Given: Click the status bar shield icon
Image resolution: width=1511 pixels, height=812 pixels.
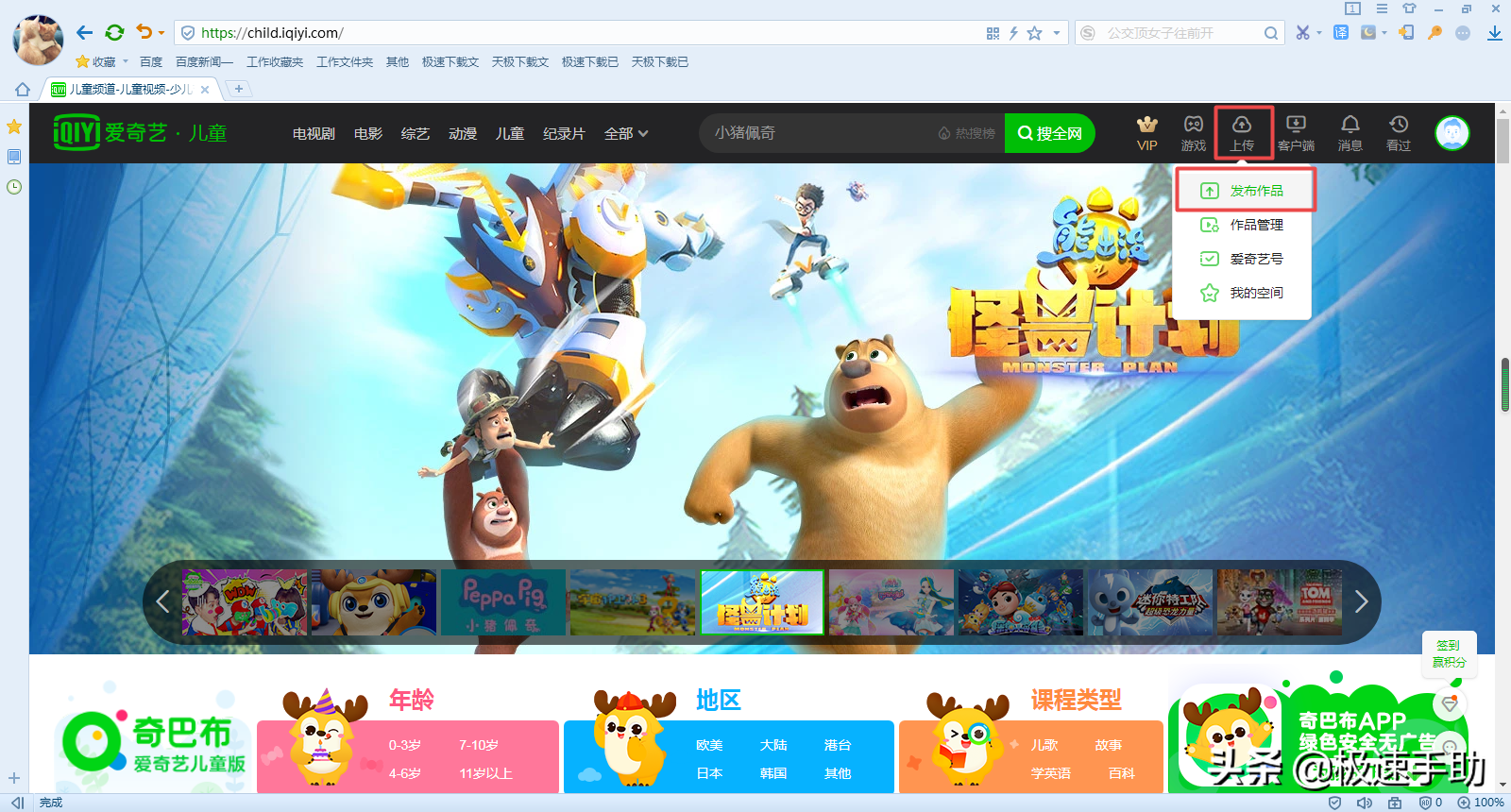Looking at the screenshot, I should pyautogui.click(x=1334, y=803).
